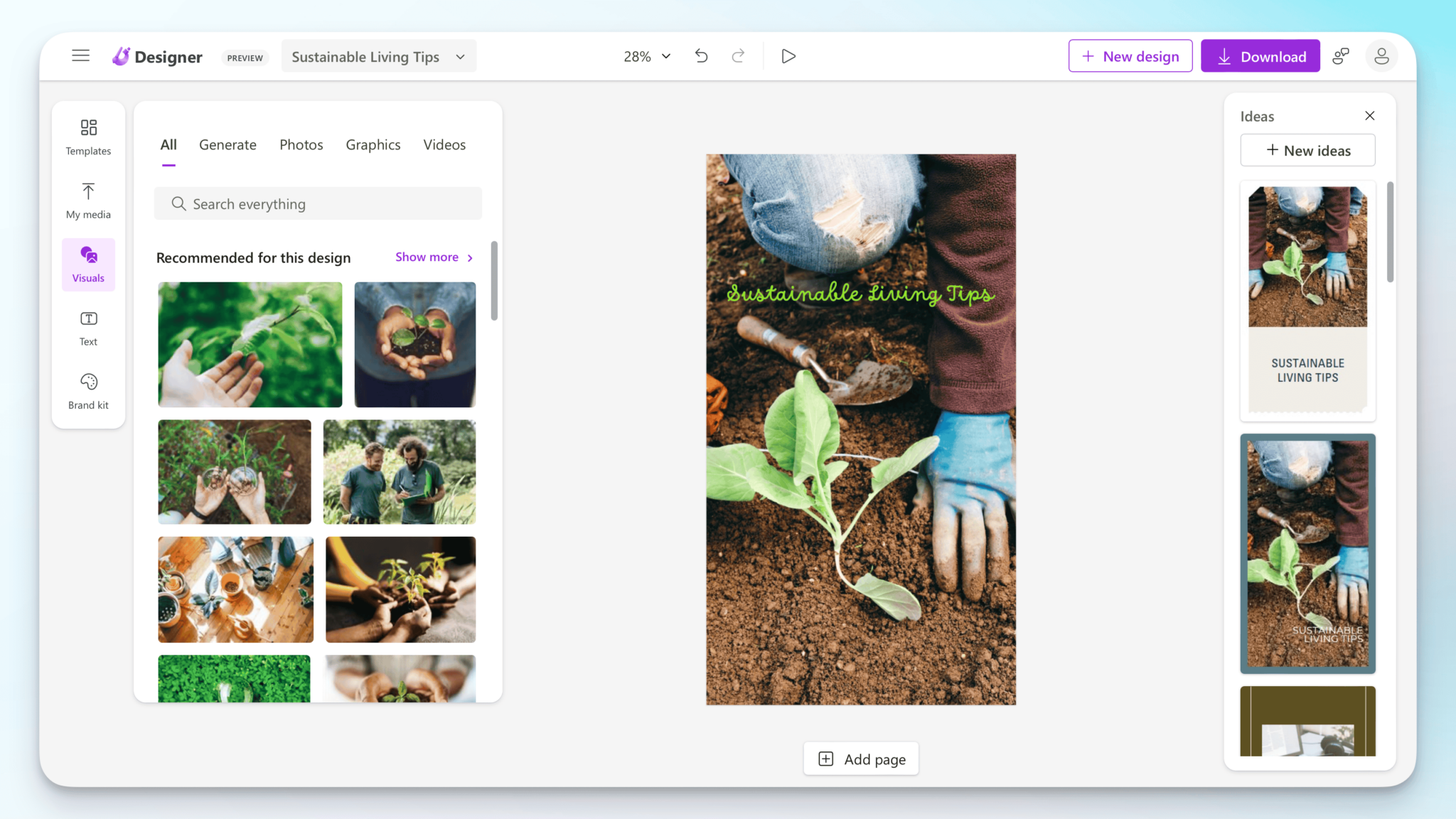Create a New design
This screenshot has height=819, width=1456.
tap(1130, 55)
